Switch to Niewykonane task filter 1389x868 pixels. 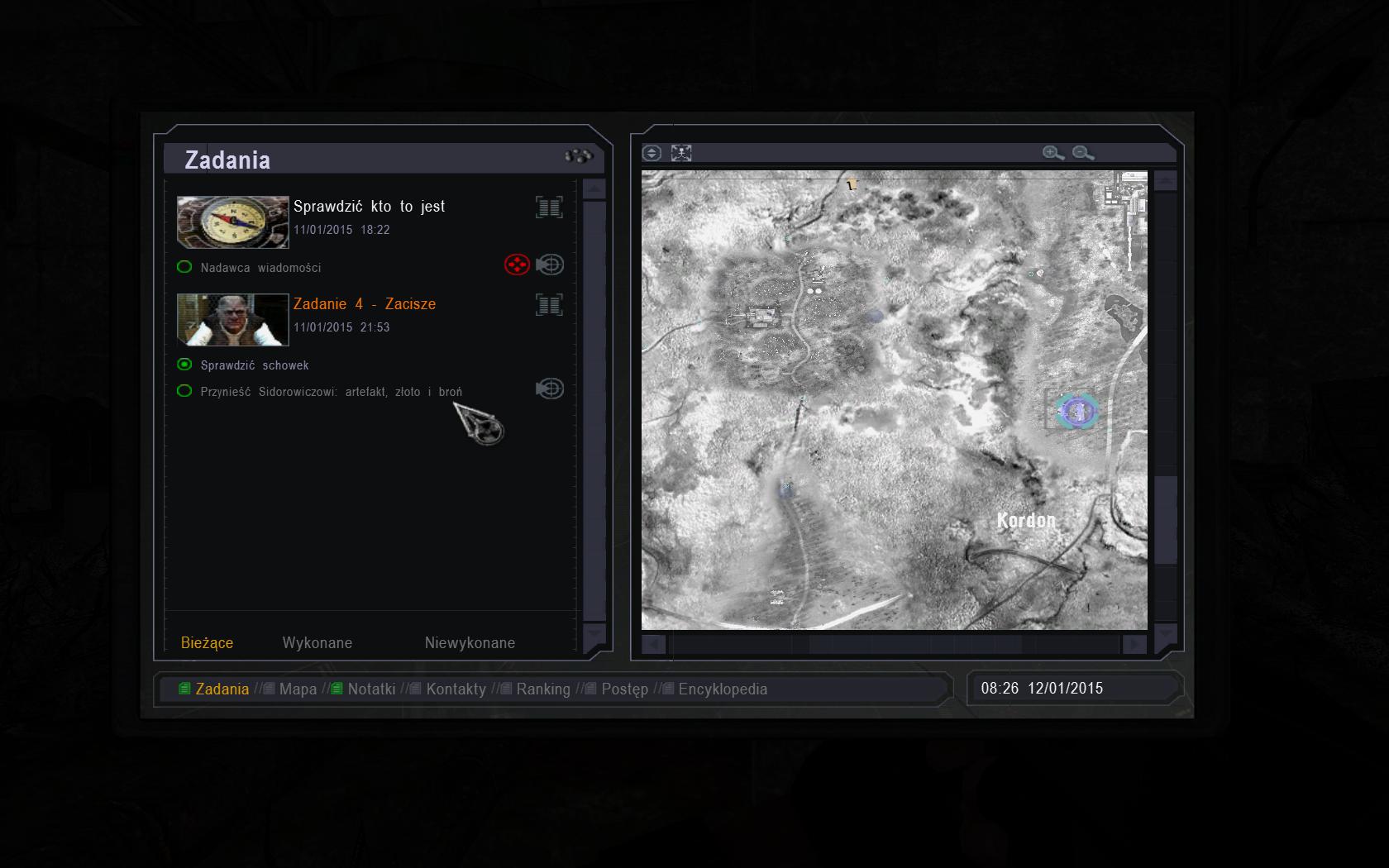pos(470,642)
